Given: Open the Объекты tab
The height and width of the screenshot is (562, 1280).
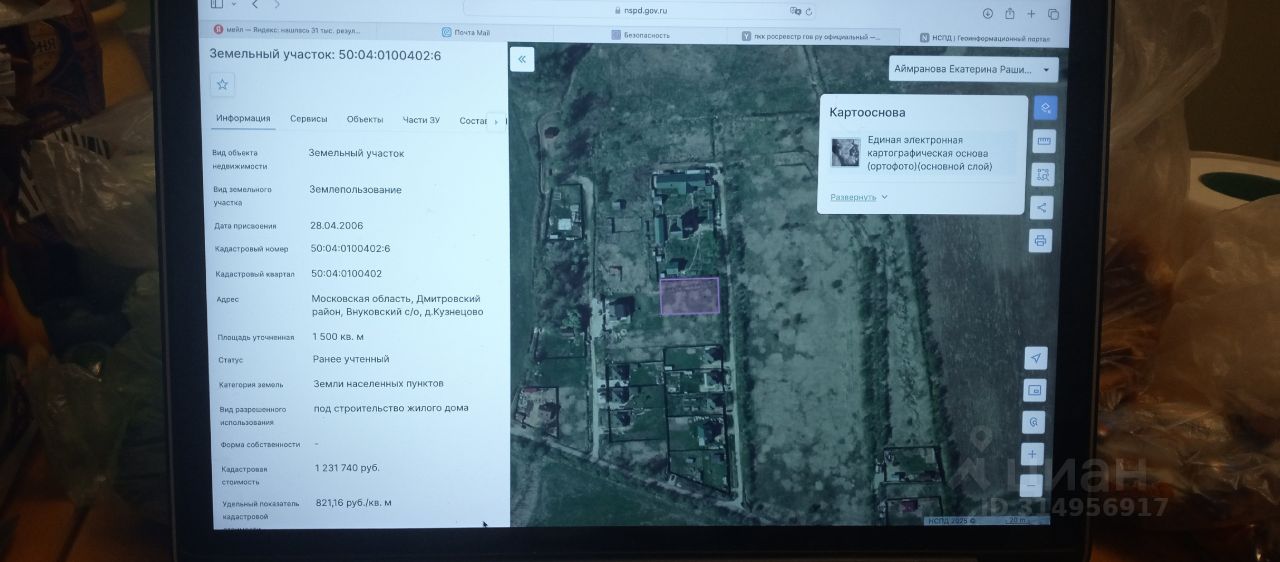Looking at the screenshot, I should tap(365, 119).
